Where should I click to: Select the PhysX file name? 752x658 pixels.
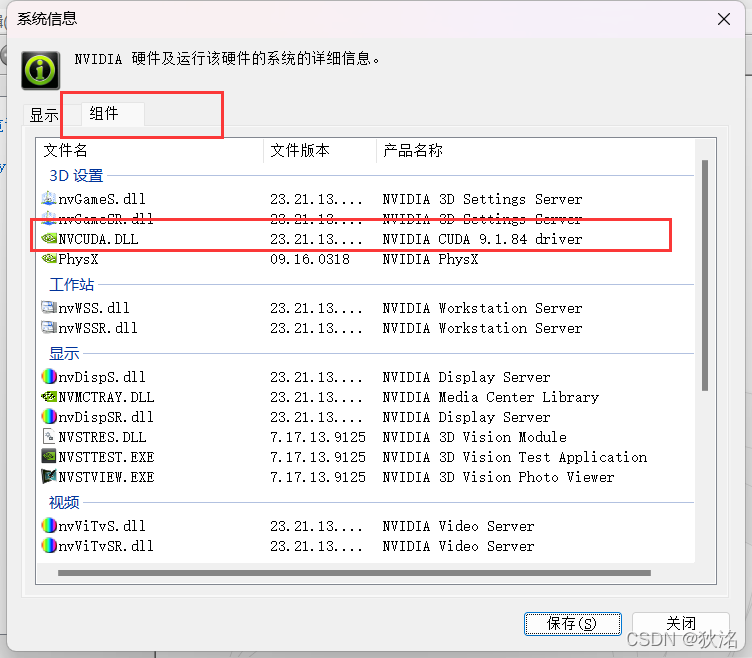78,259
